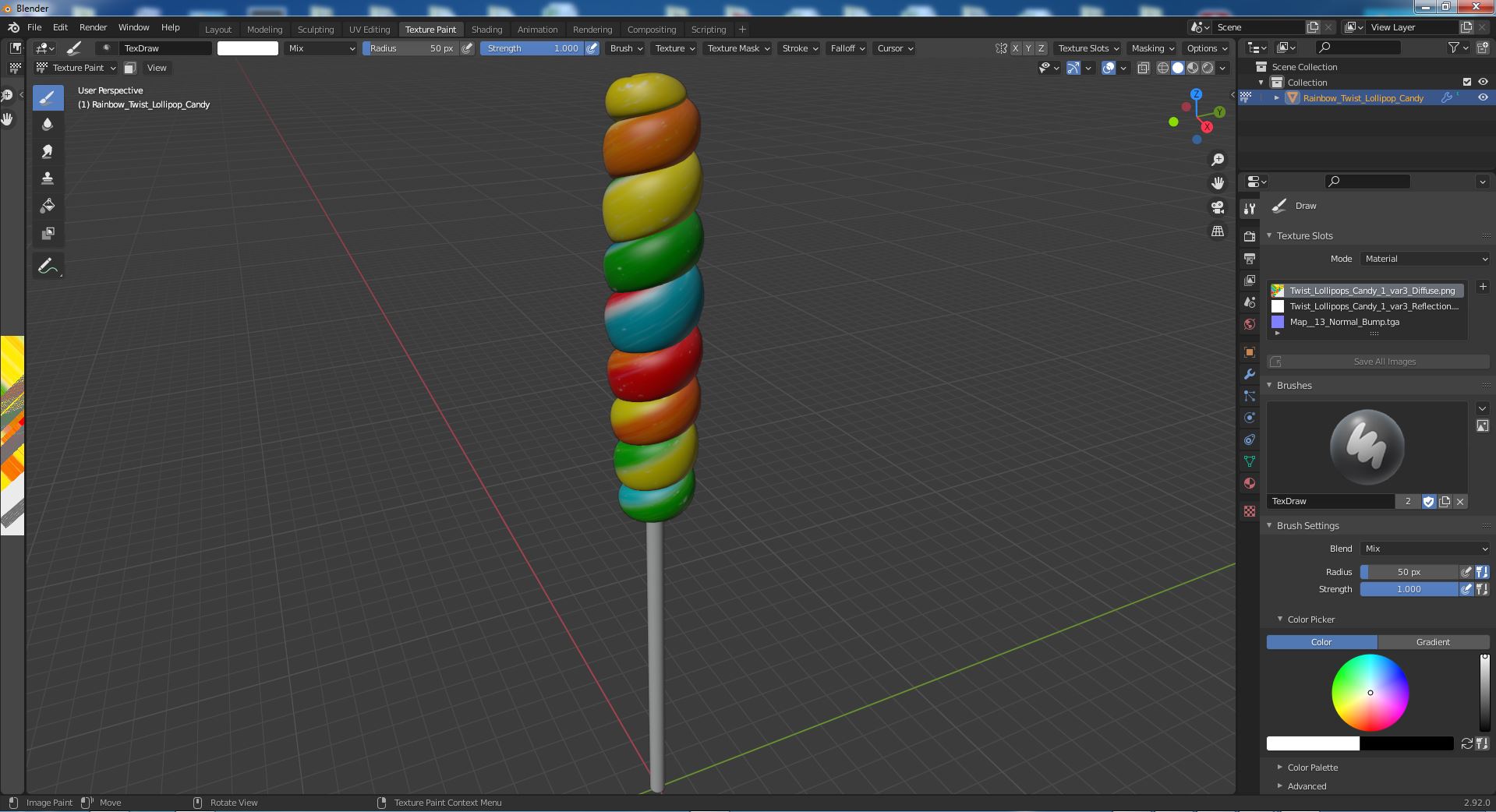The height and width of the screenshot is (812, 1496).
Task: Select Map__13_Normal_Bump.tga texture slot
Action: coord(1367,322)
